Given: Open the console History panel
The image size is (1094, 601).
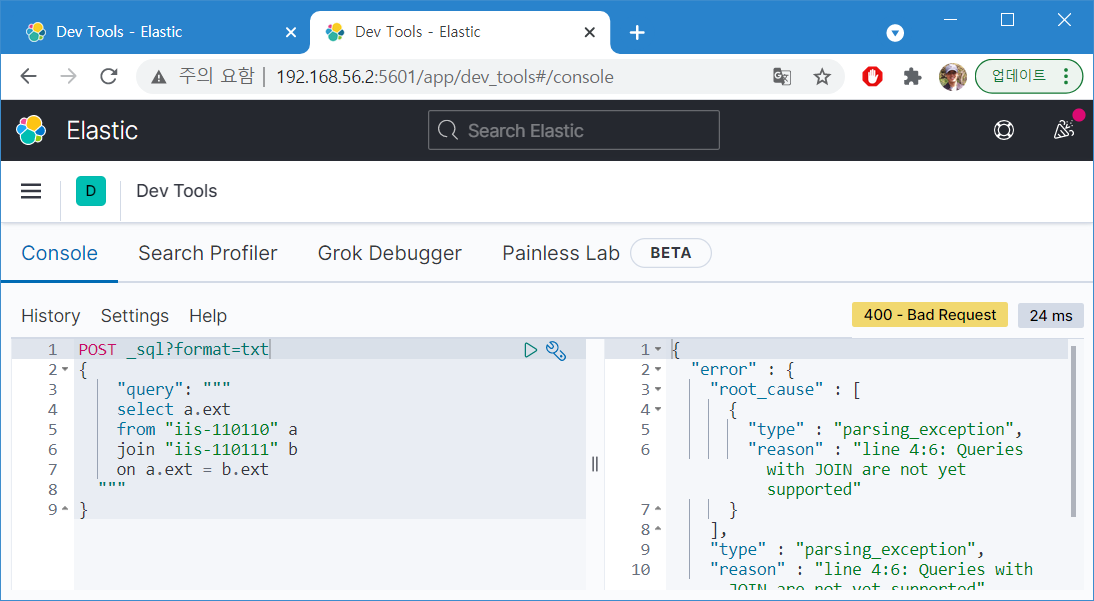Looking at the screenshot, I should tap(51, 315).
